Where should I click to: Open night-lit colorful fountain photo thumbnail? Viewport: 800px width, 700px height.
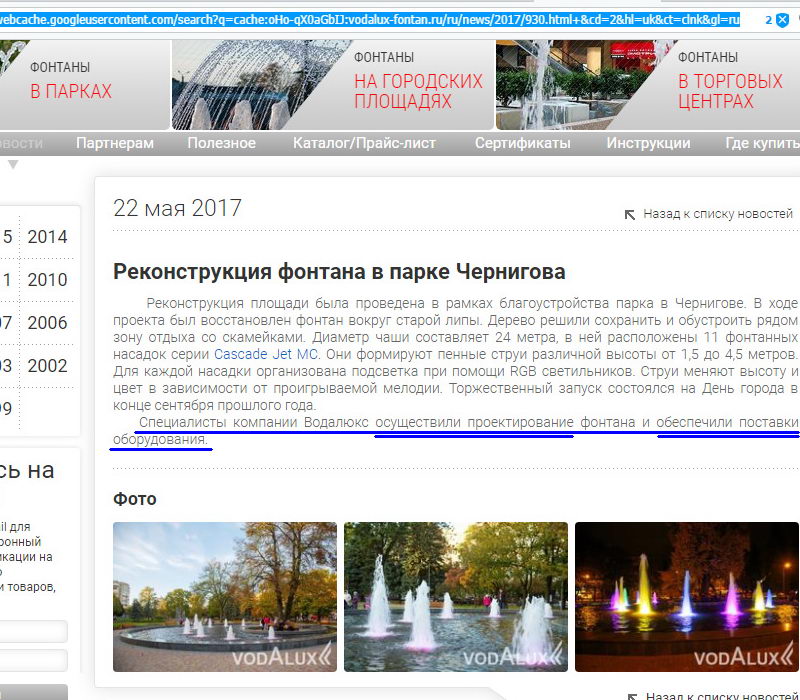click(687, 596)
